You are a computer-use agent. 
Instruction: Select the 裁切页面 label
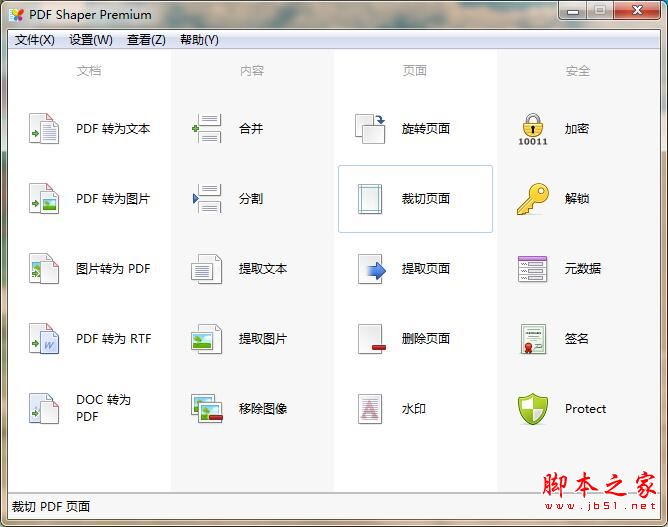tap(426, 199)
